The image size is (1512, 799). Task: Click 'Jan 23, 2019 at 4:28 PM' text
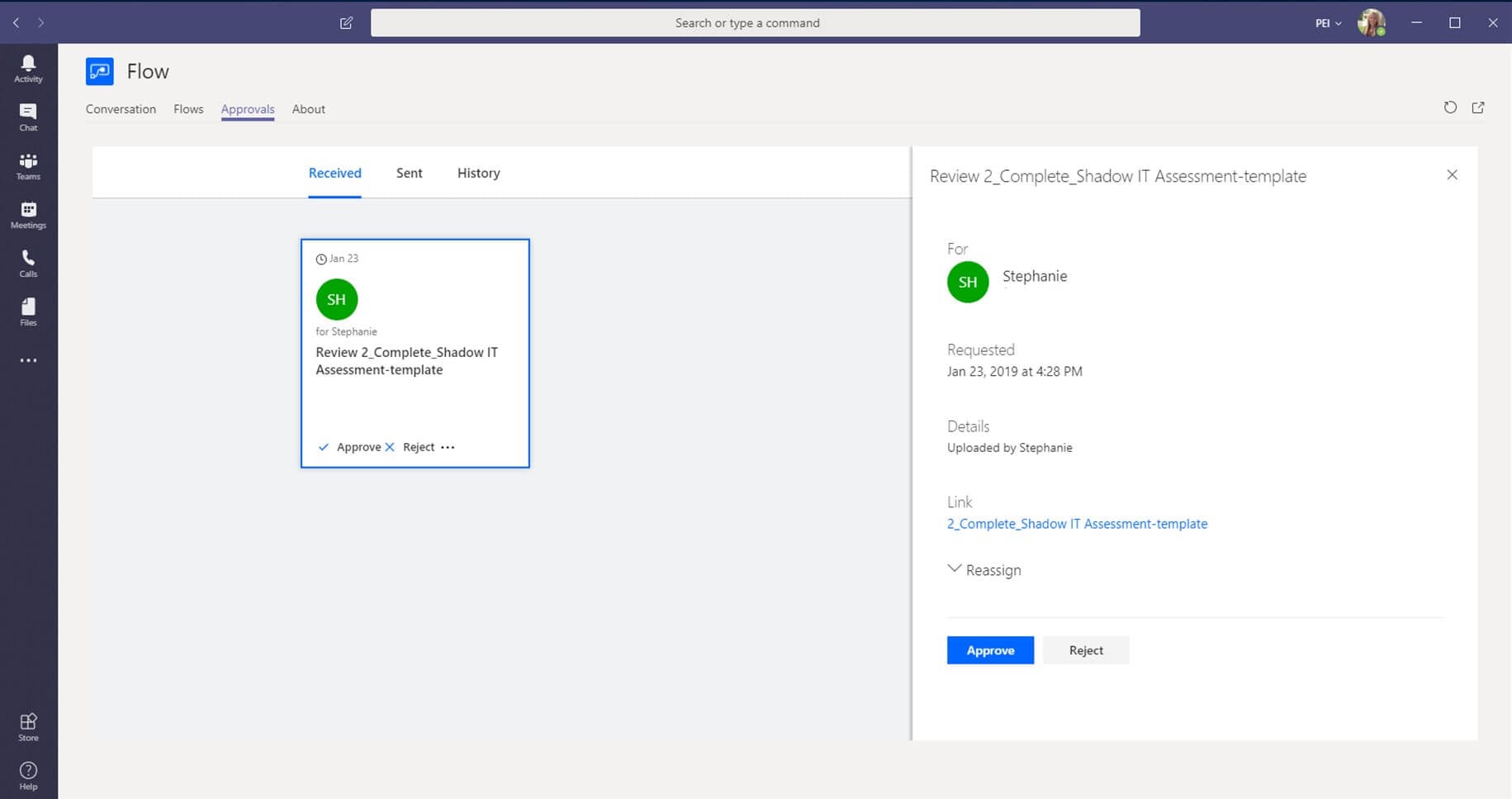(1014, 372)
